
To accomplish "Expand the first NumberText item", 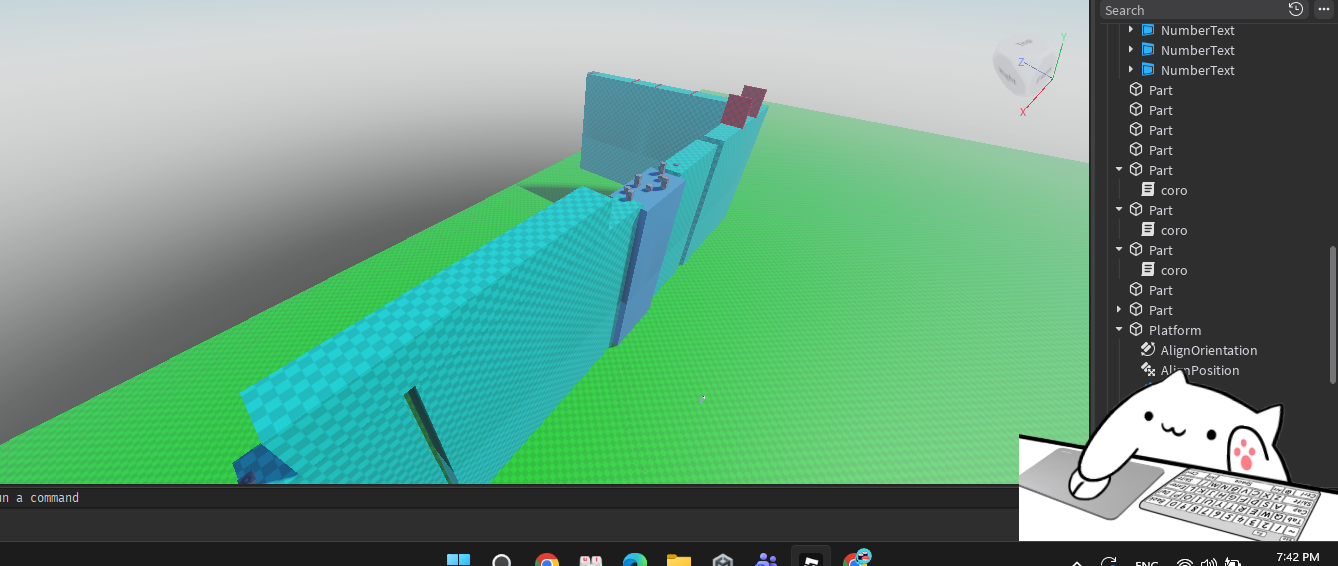I will click(x=1131, y=30).
